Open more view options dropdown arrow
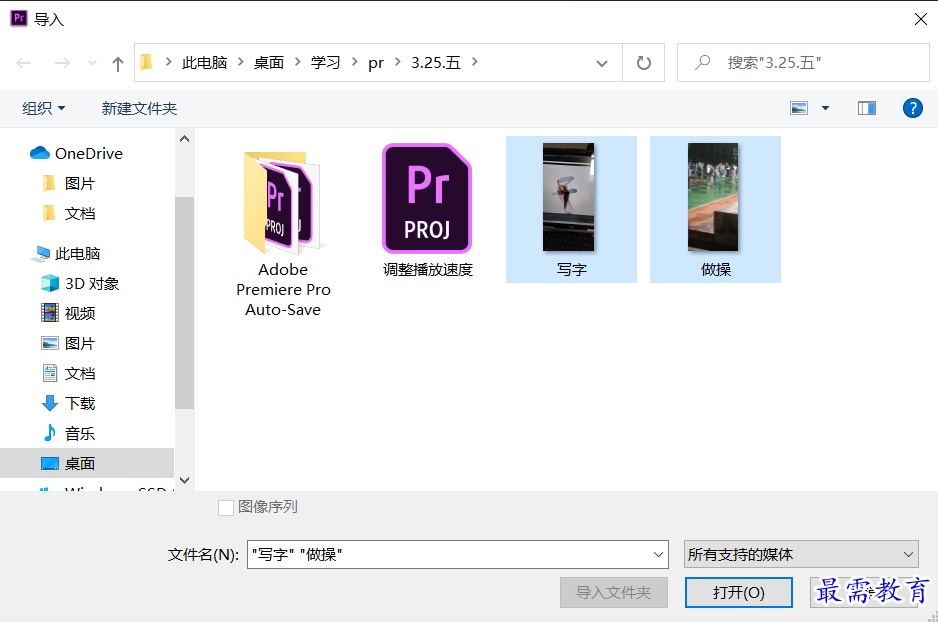This screenshot has height=622, width=938. [x=826, y=108]
